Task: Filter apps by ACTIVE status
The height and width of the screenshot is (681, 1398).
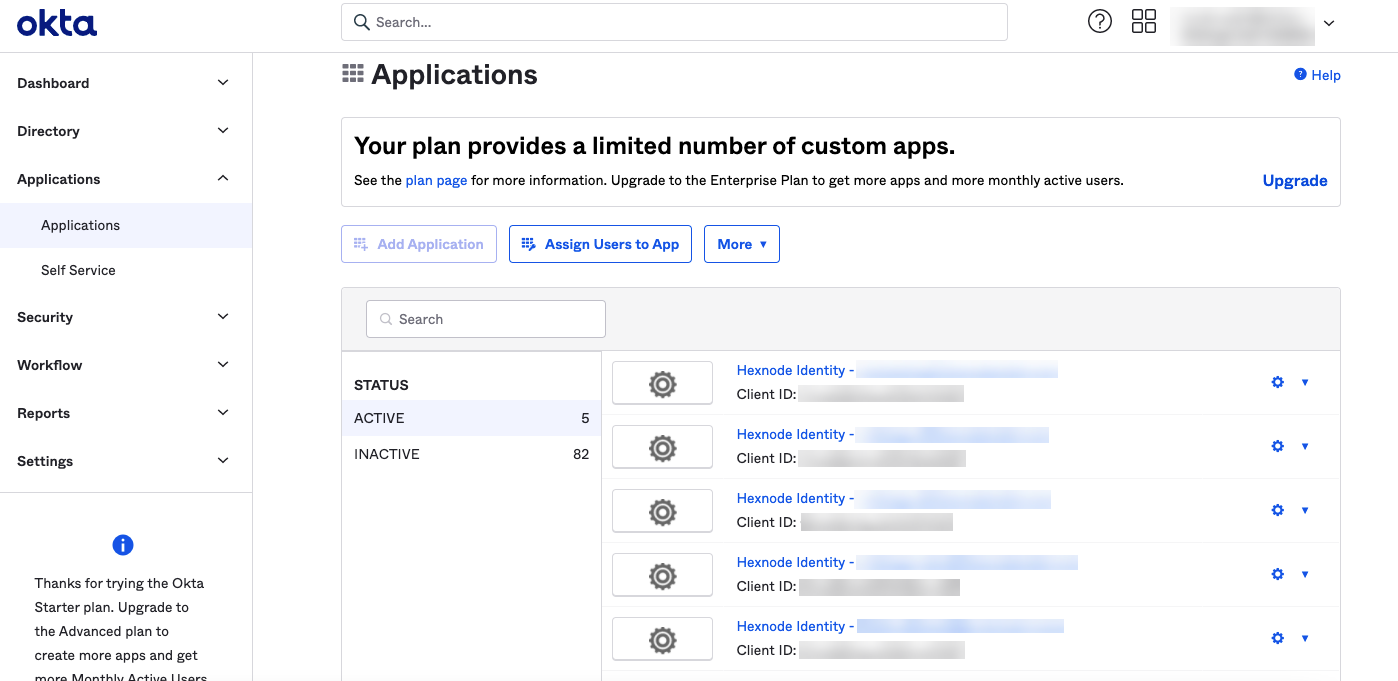Action: (x=471, y=418)
